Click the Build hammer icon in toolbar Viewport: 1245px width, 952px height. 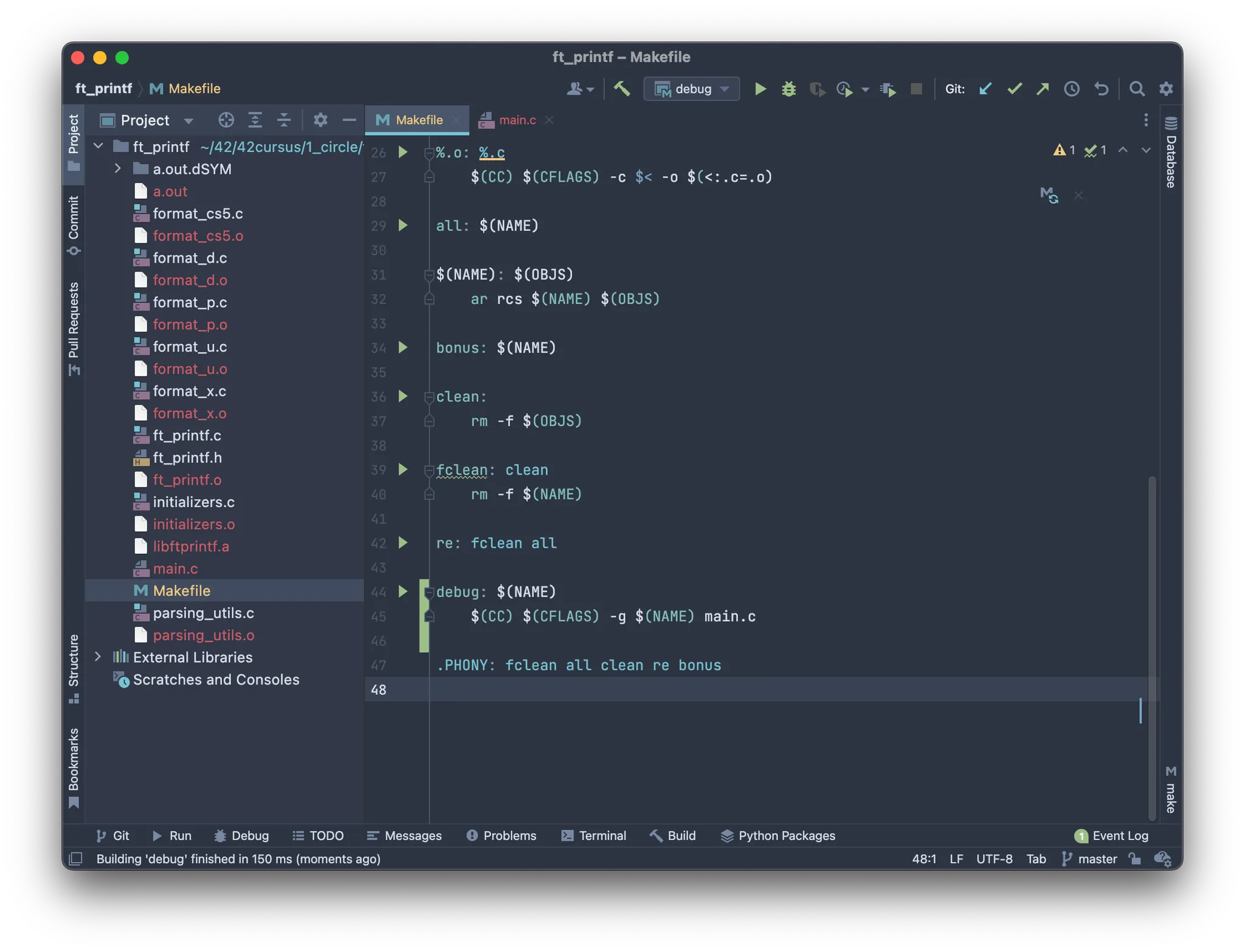coord(621,89)
